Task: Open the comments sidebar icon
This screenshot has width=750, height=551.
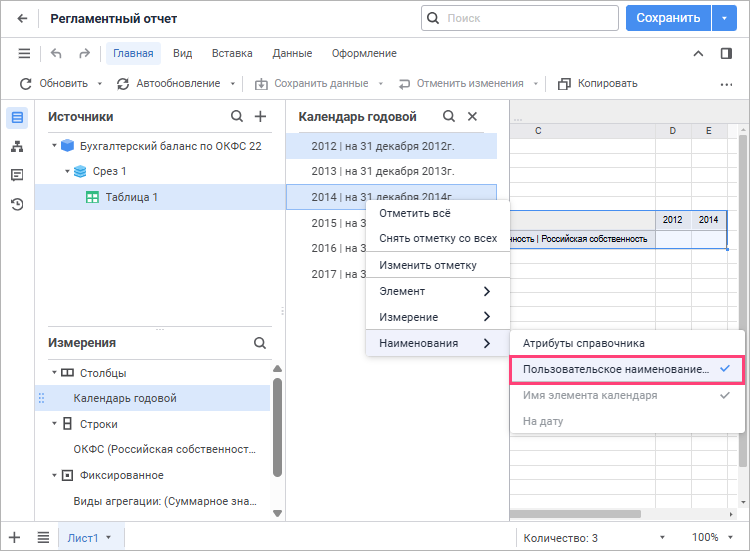Action: coord(17,175)
